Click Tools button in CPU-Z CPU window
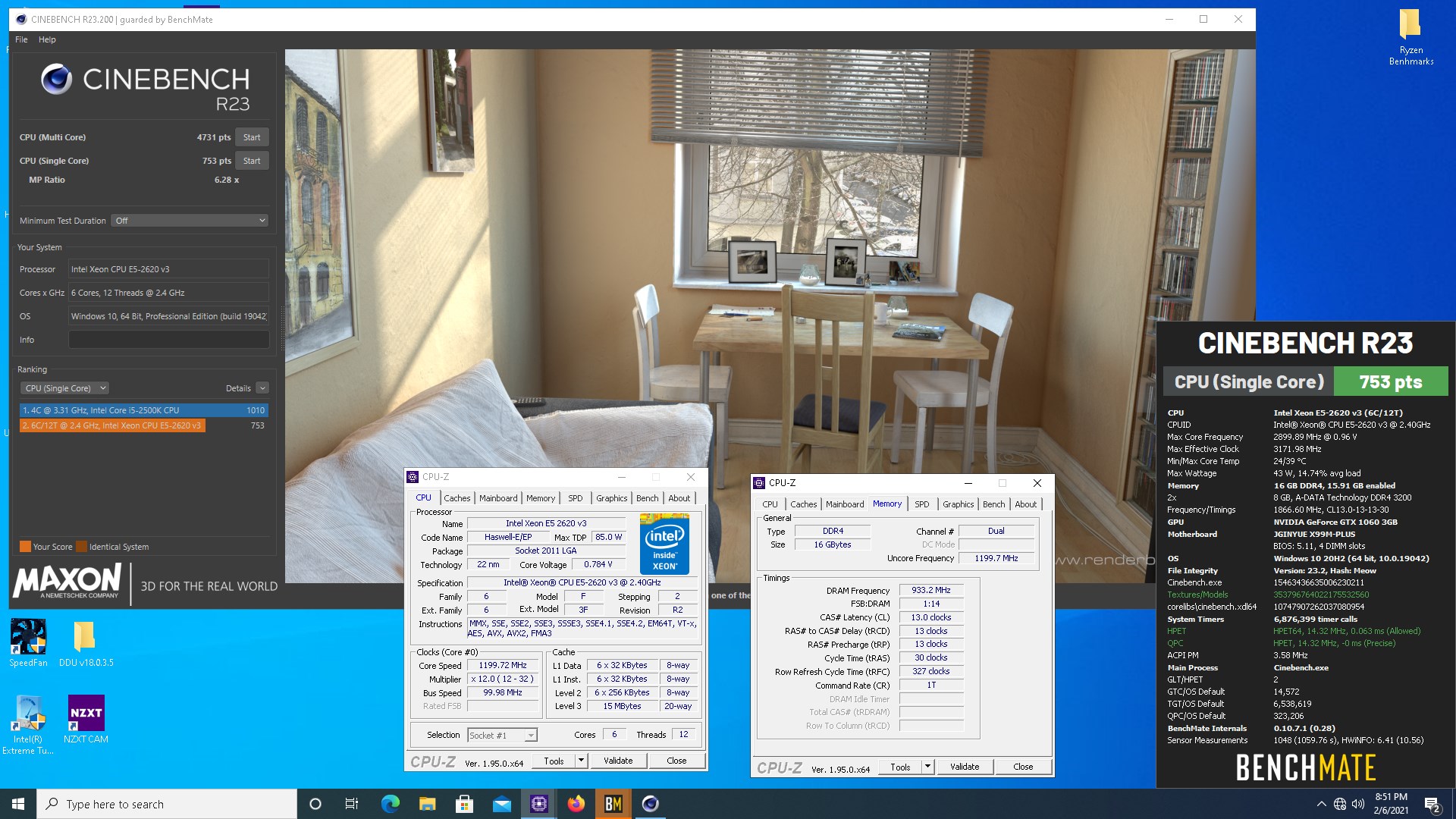This screenshot has height=819, width=1456. [x=554, y=761]
